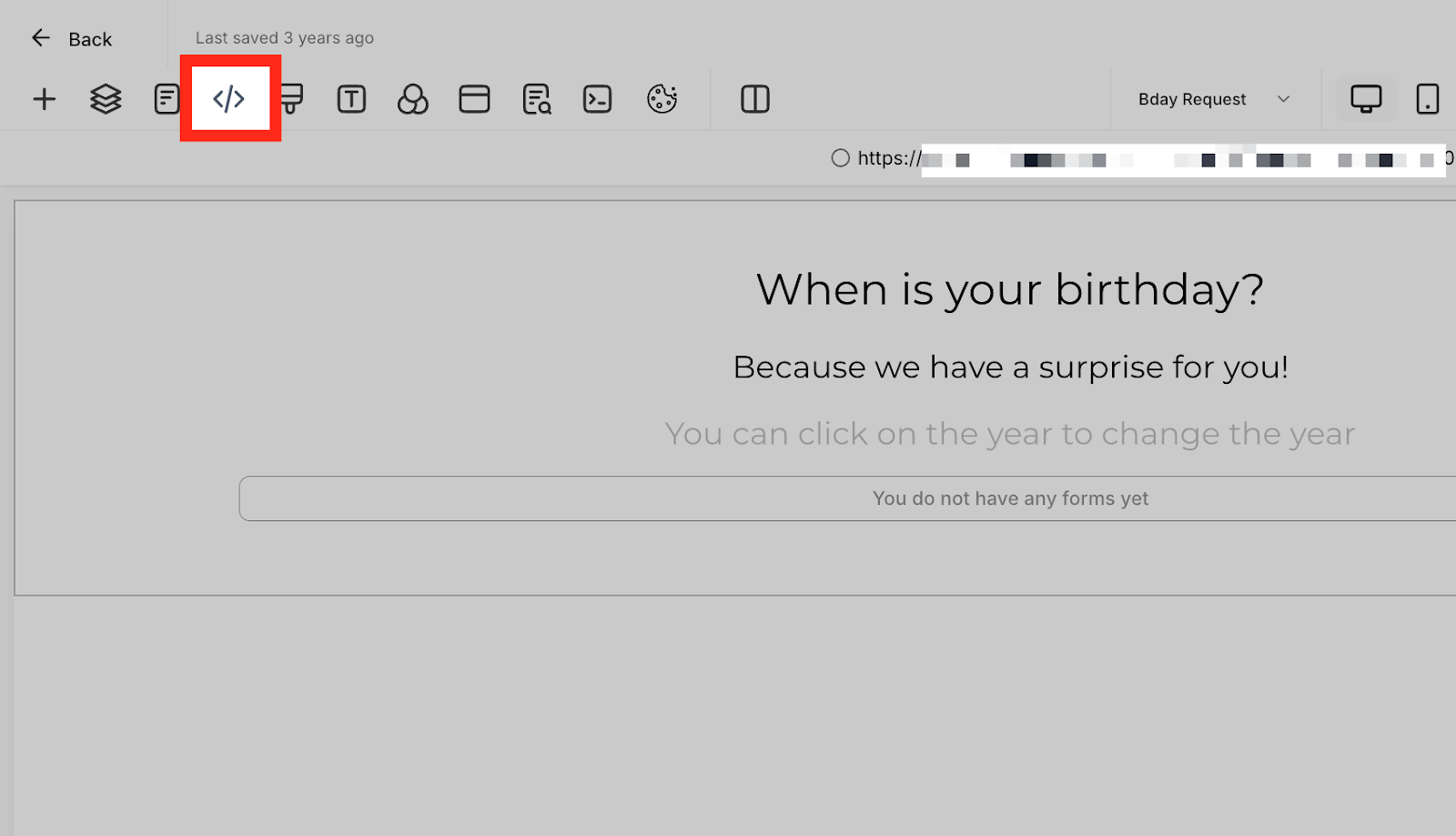Open the terminal prompt icon
Viewport: 1456px width, 836px height.
pyautogui.click(x=597, y=99)
